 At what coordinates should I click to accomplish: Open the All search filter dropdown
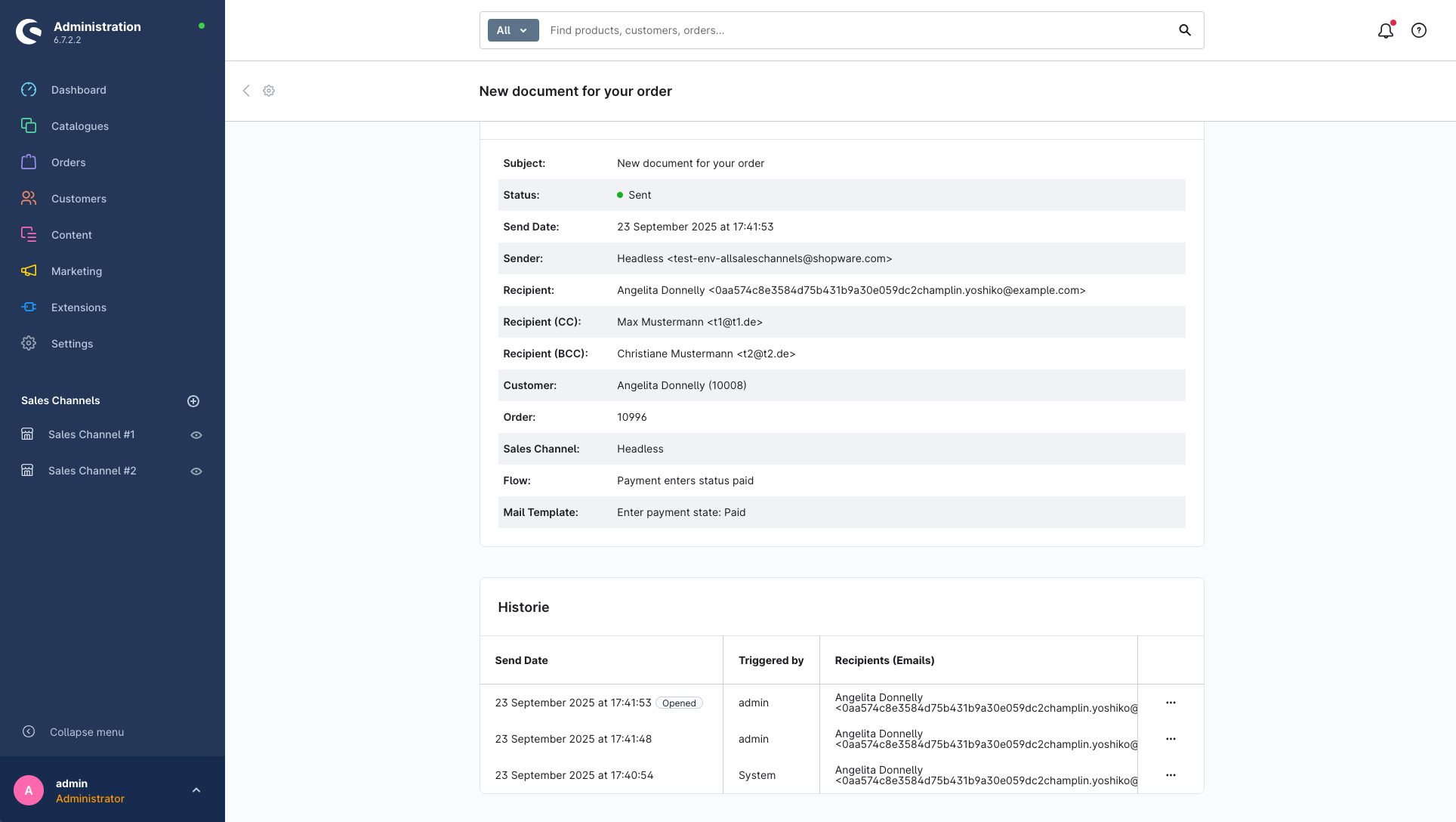point(513,30)
